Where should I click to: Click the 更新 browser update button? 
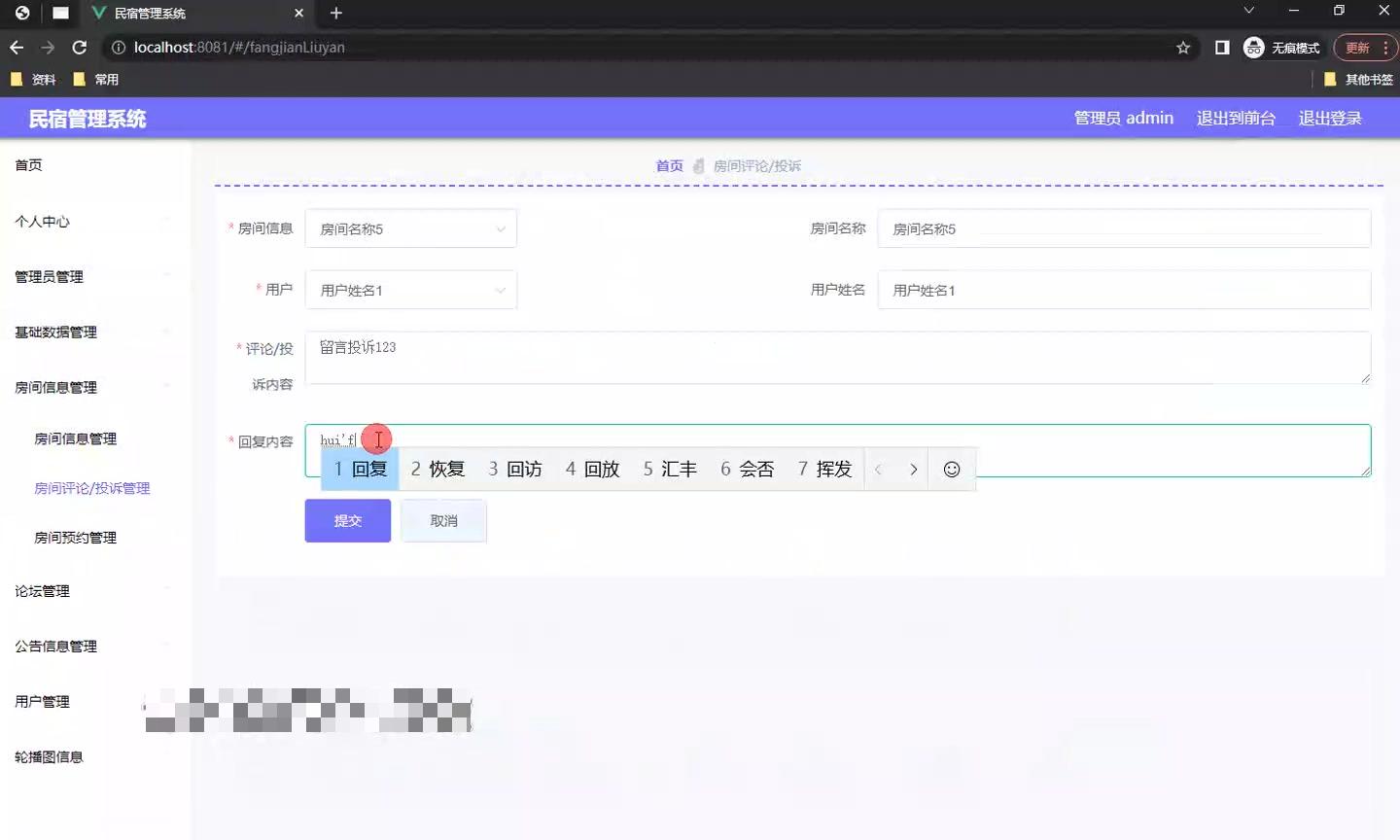[x=1357, y=48]
